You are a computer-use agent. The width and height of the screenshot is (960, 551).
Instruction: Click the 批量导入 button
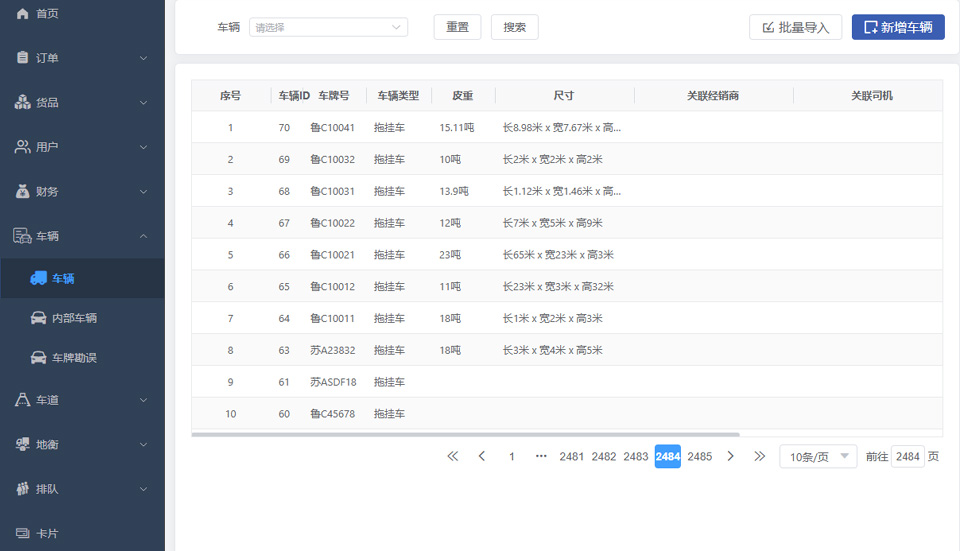click(795, 28)
